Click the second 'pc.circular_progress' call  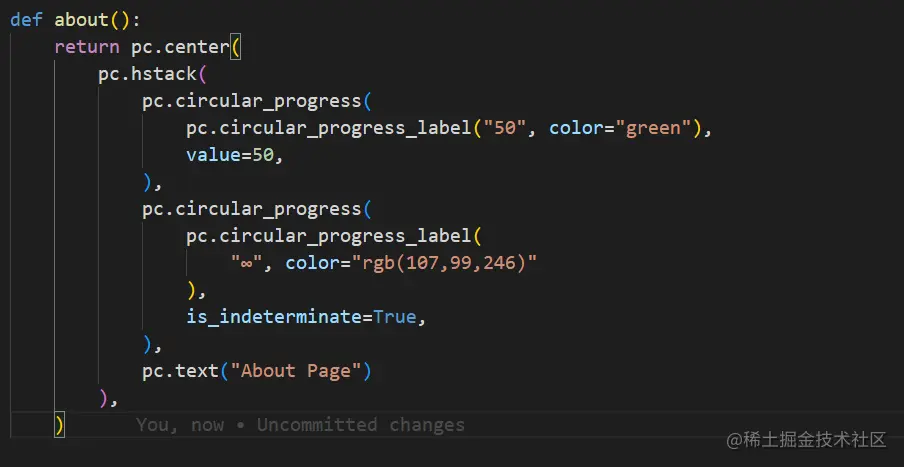251,209
